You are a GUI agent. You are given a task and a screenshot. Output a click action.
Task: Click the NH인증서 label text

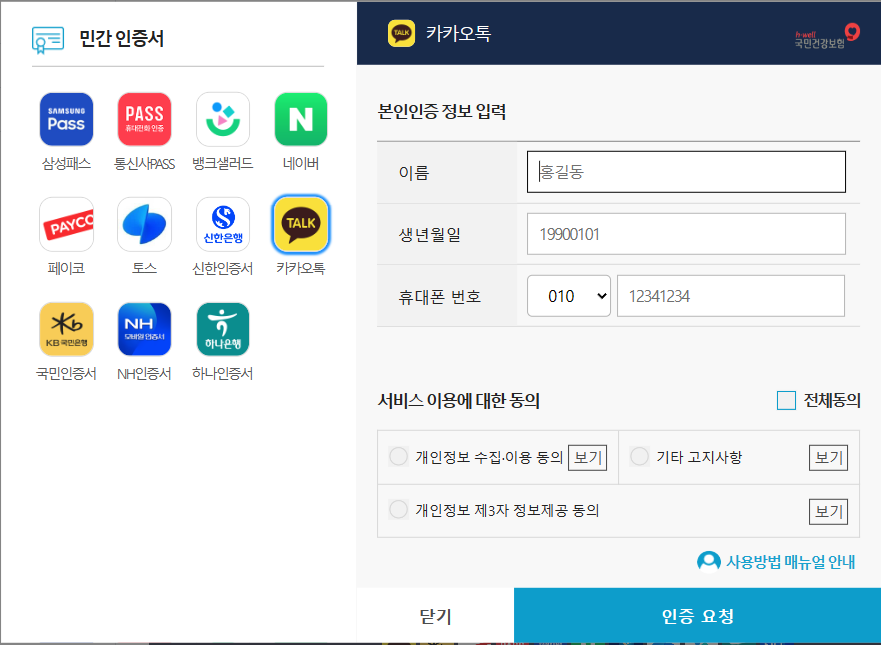tap(144, 374)
